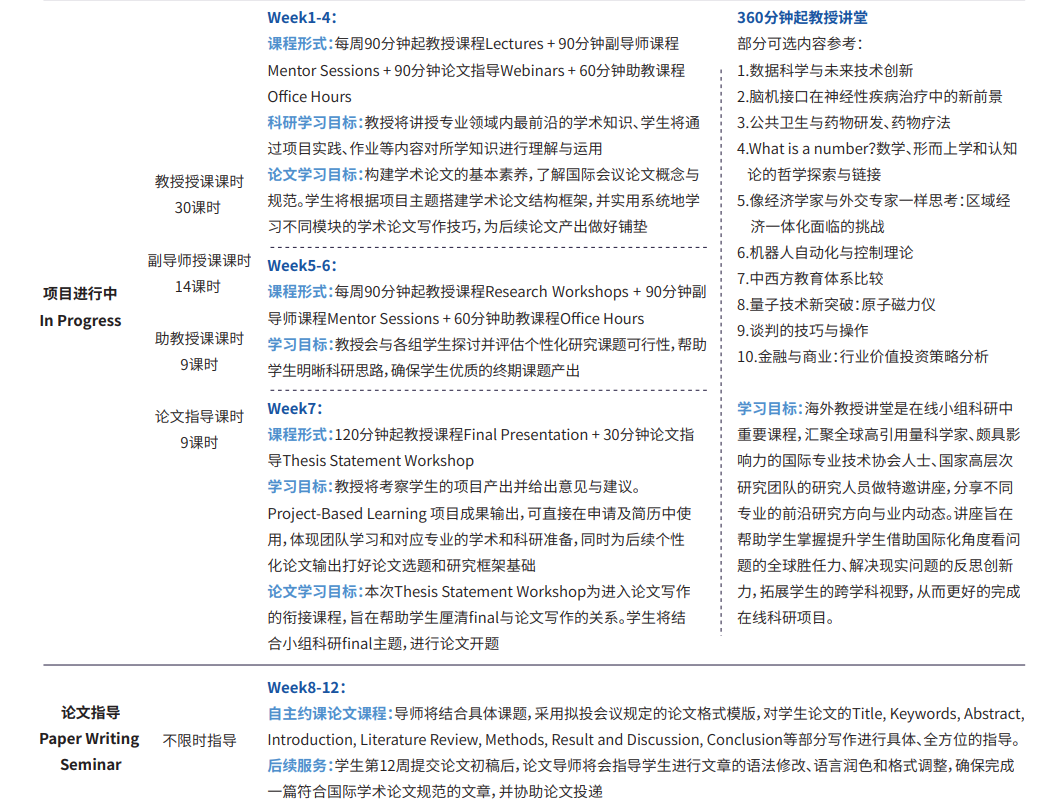Click the "论文指导" section label
The image size is (1064, 811).
(x=90, y=712)
